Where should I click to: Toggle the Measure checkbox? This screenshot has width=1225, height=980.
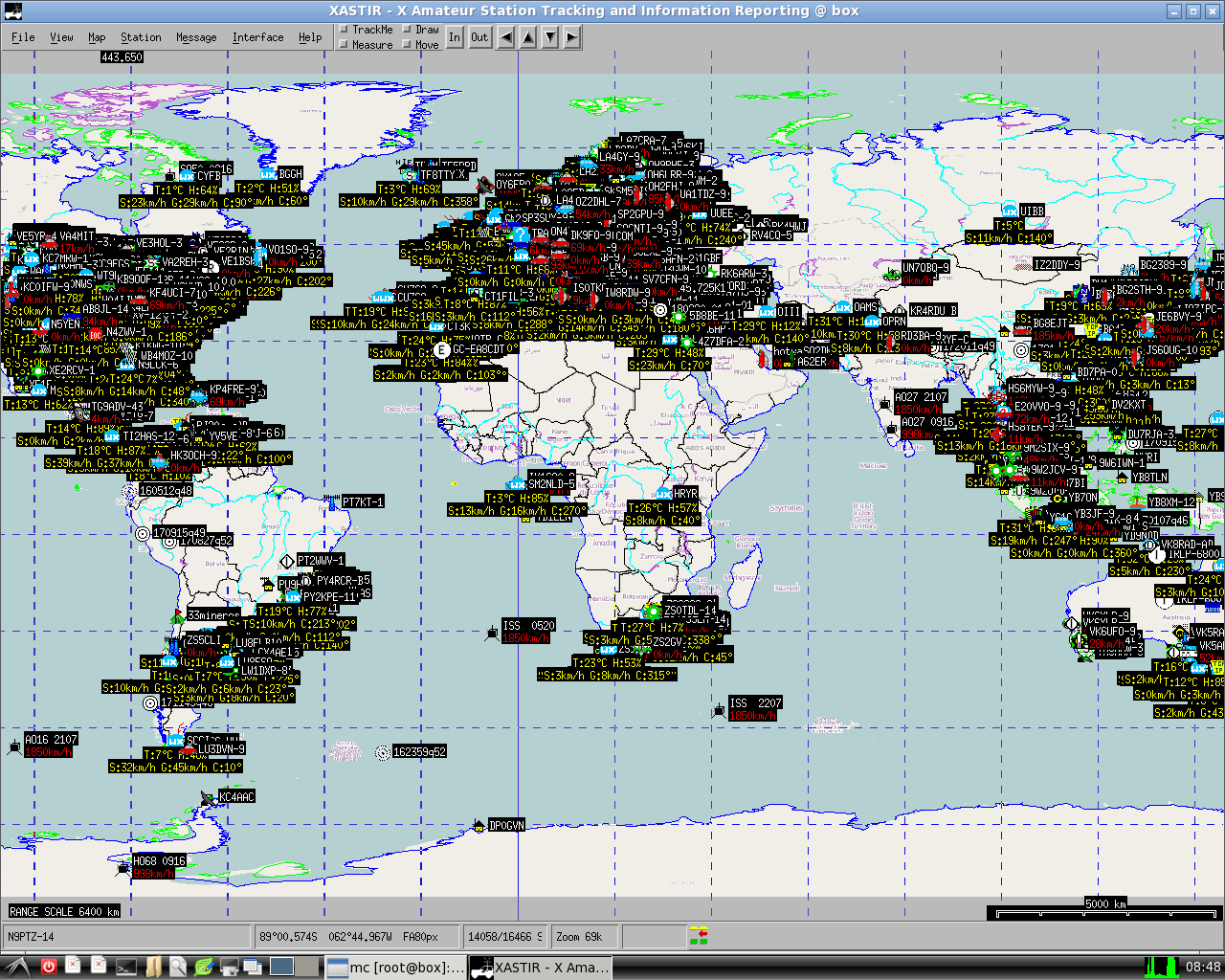[344, 45]
